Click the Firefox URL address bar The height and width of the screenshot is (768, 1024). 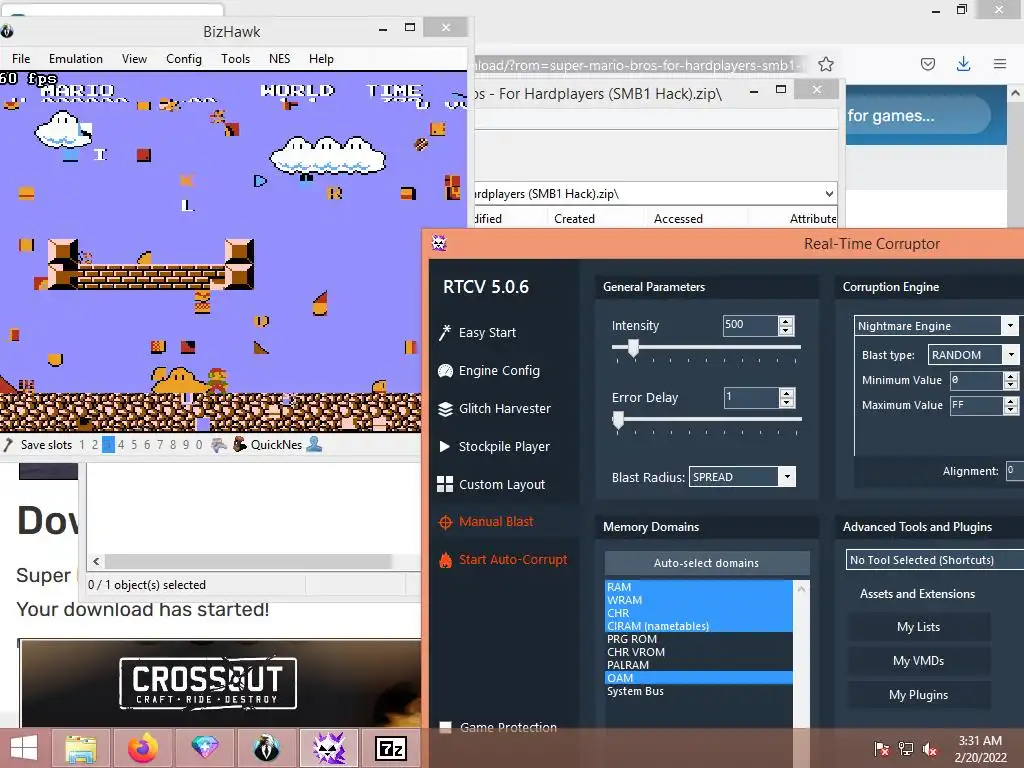point(639,65)
